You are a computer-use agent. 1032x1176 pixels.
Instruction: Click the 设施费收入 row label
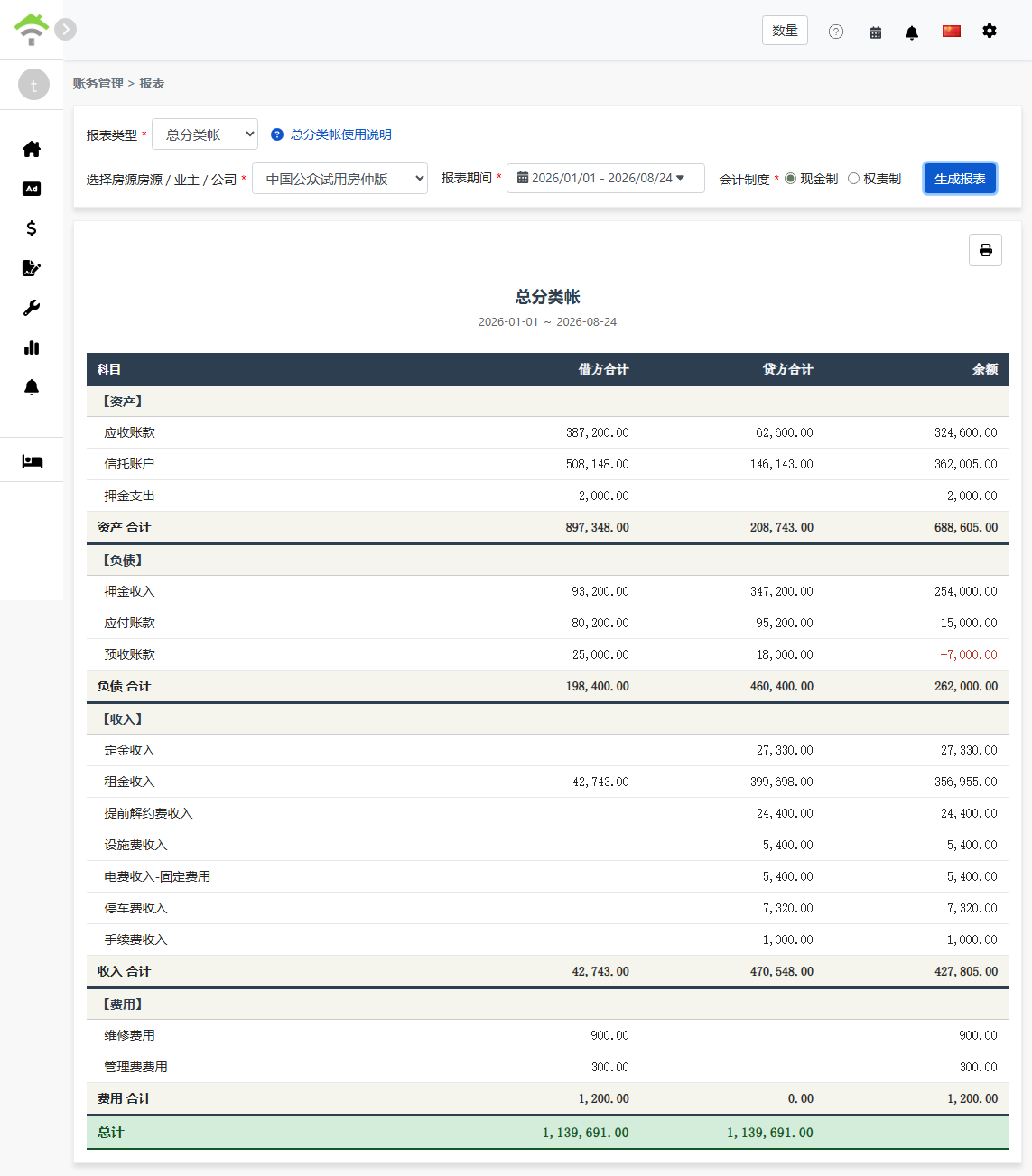[135, 845]
